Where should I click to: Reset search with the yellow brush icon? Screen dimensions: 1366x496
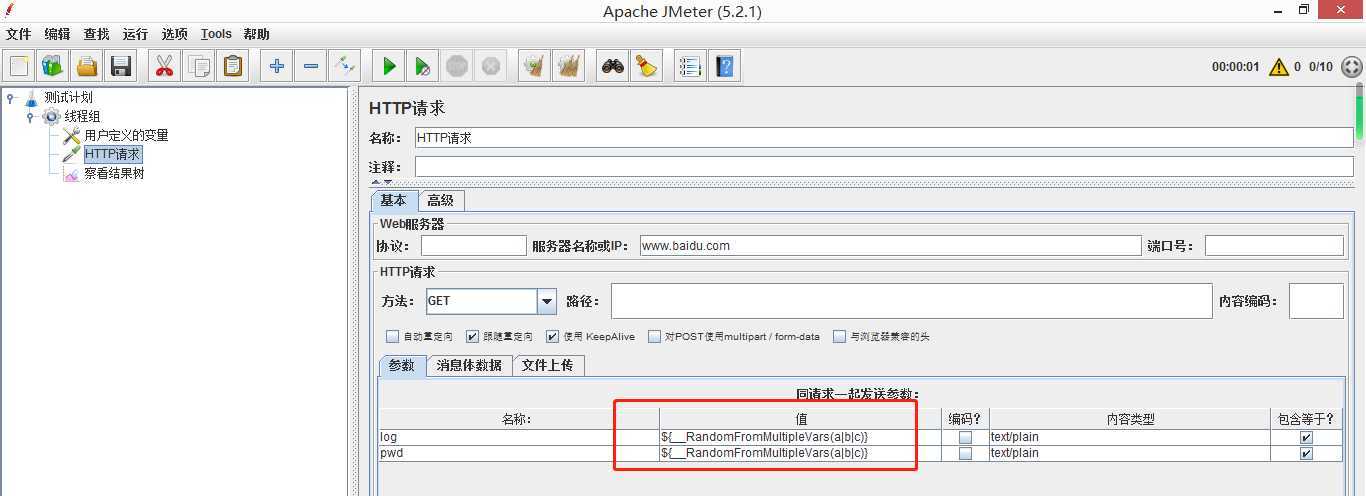coord(647,66)
